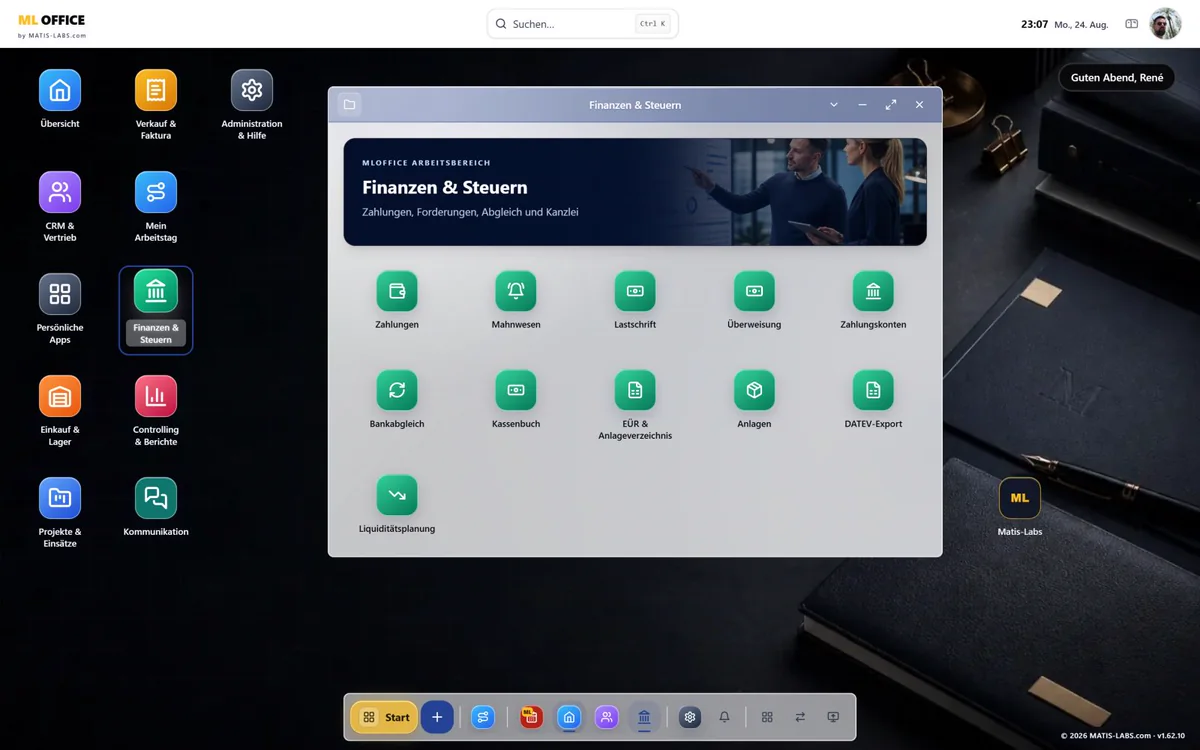Open the Übersicht desktop icon
Viewport: 1200px width, 750px height.
coord(60,90)
